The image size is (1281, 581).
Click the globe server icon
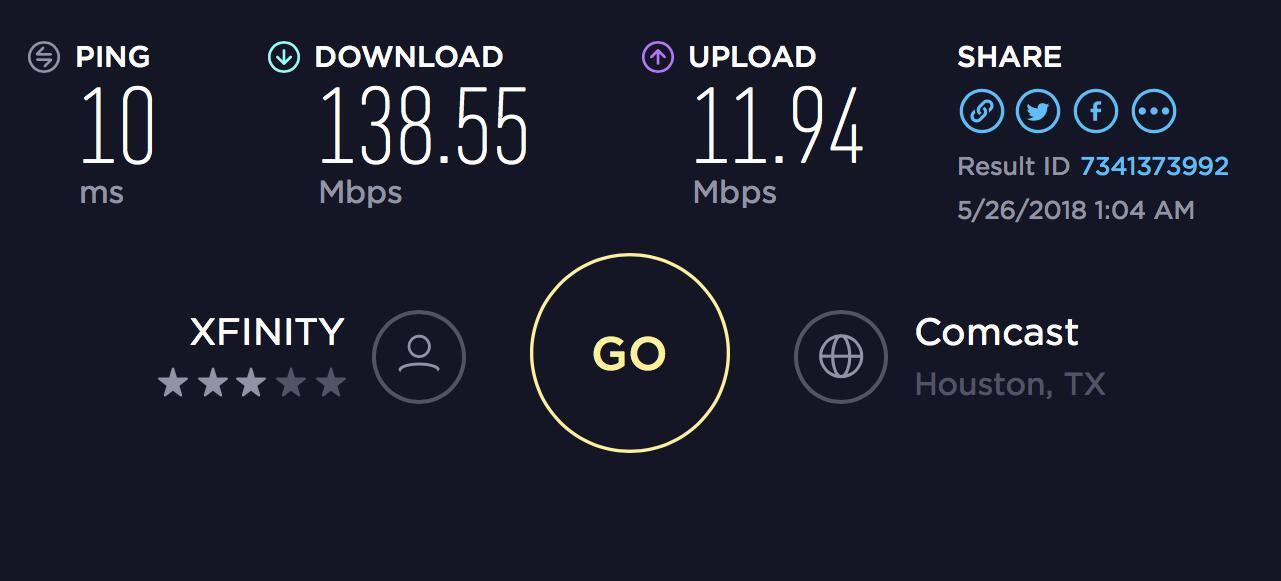(x=841, y=357)
